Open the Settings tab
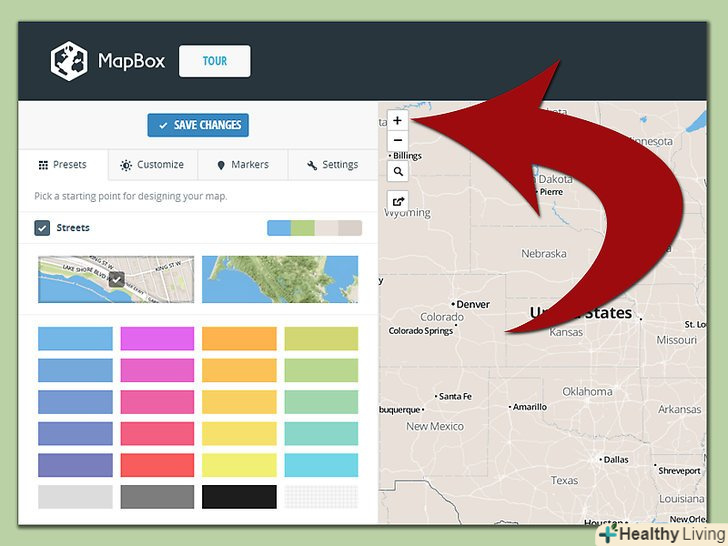 coord(333,165)
